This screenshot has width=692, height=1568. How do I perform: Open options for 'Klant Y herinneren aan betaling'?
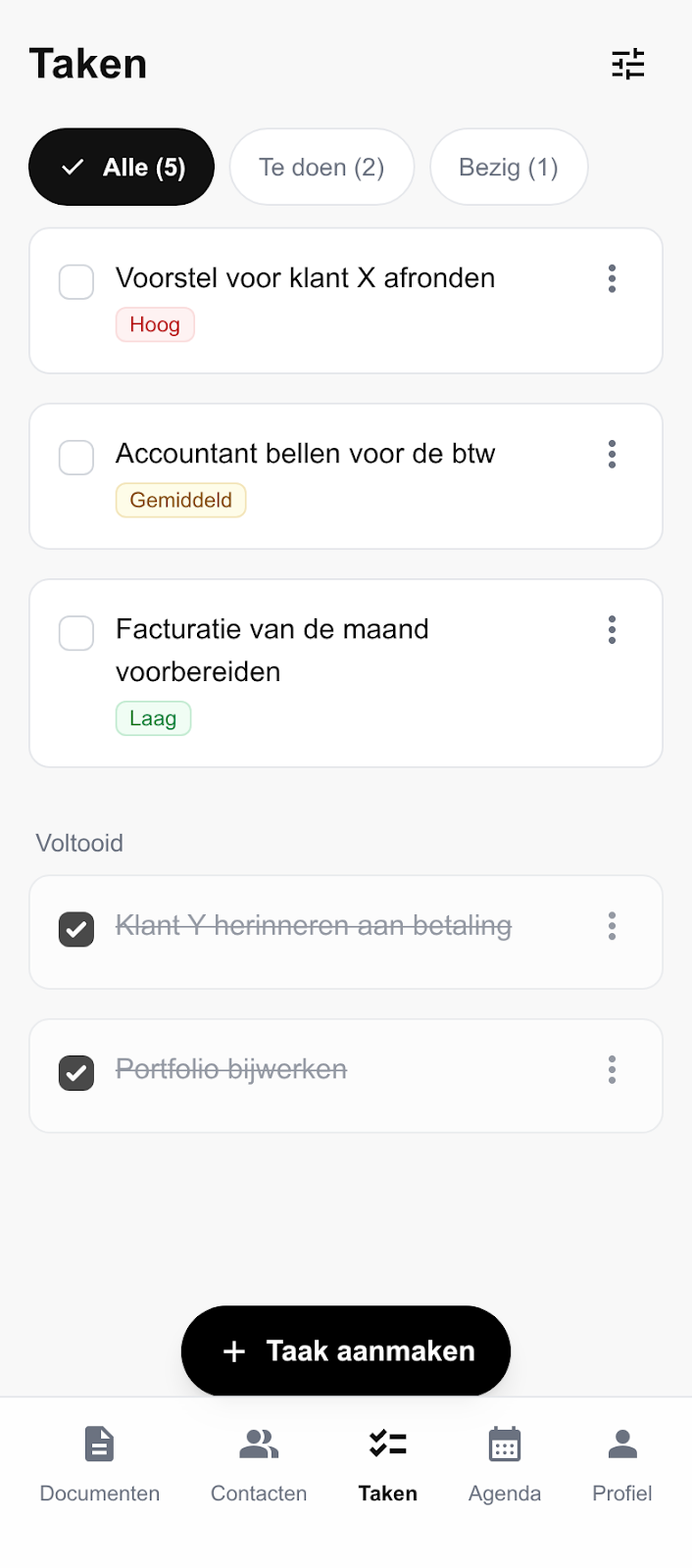tap(612, 925)
